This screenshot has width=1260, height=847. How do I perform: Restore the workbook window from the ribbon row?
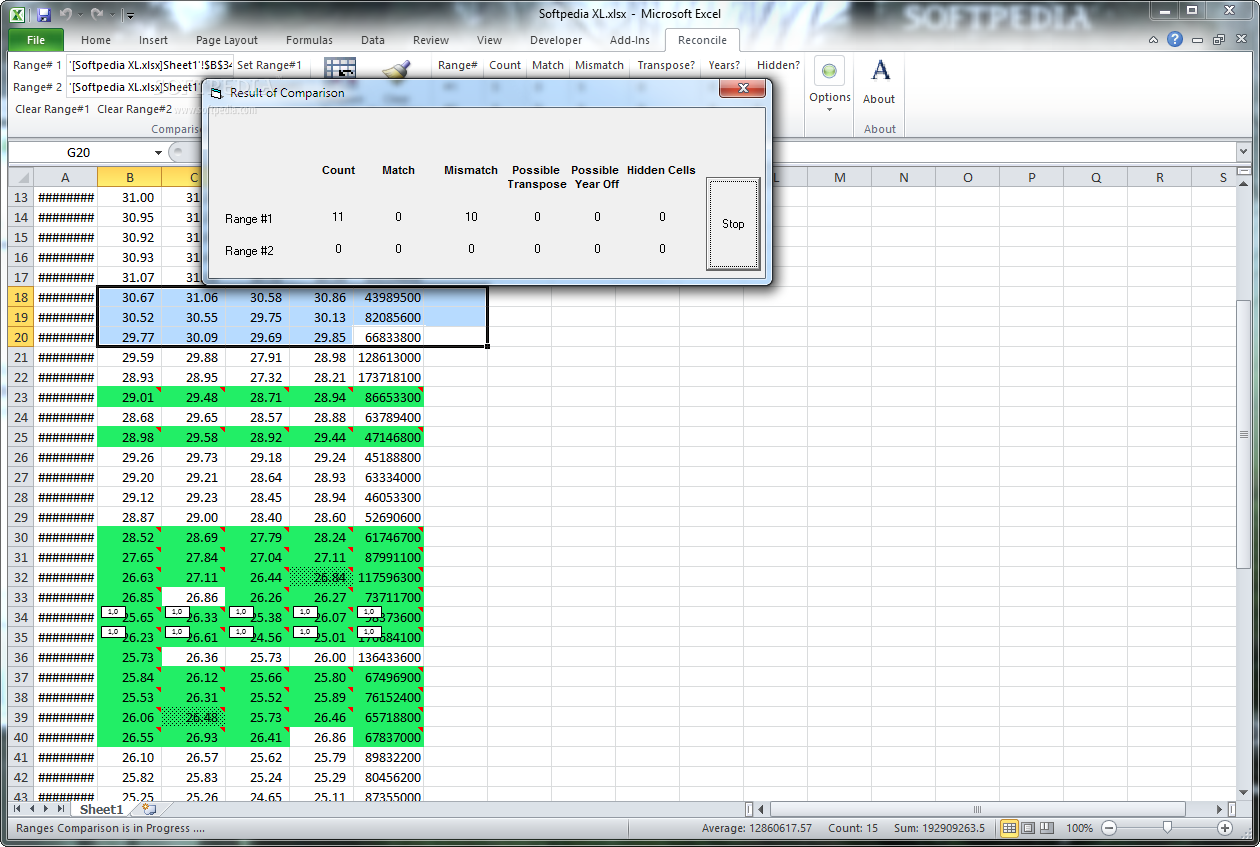point(1219,40)
